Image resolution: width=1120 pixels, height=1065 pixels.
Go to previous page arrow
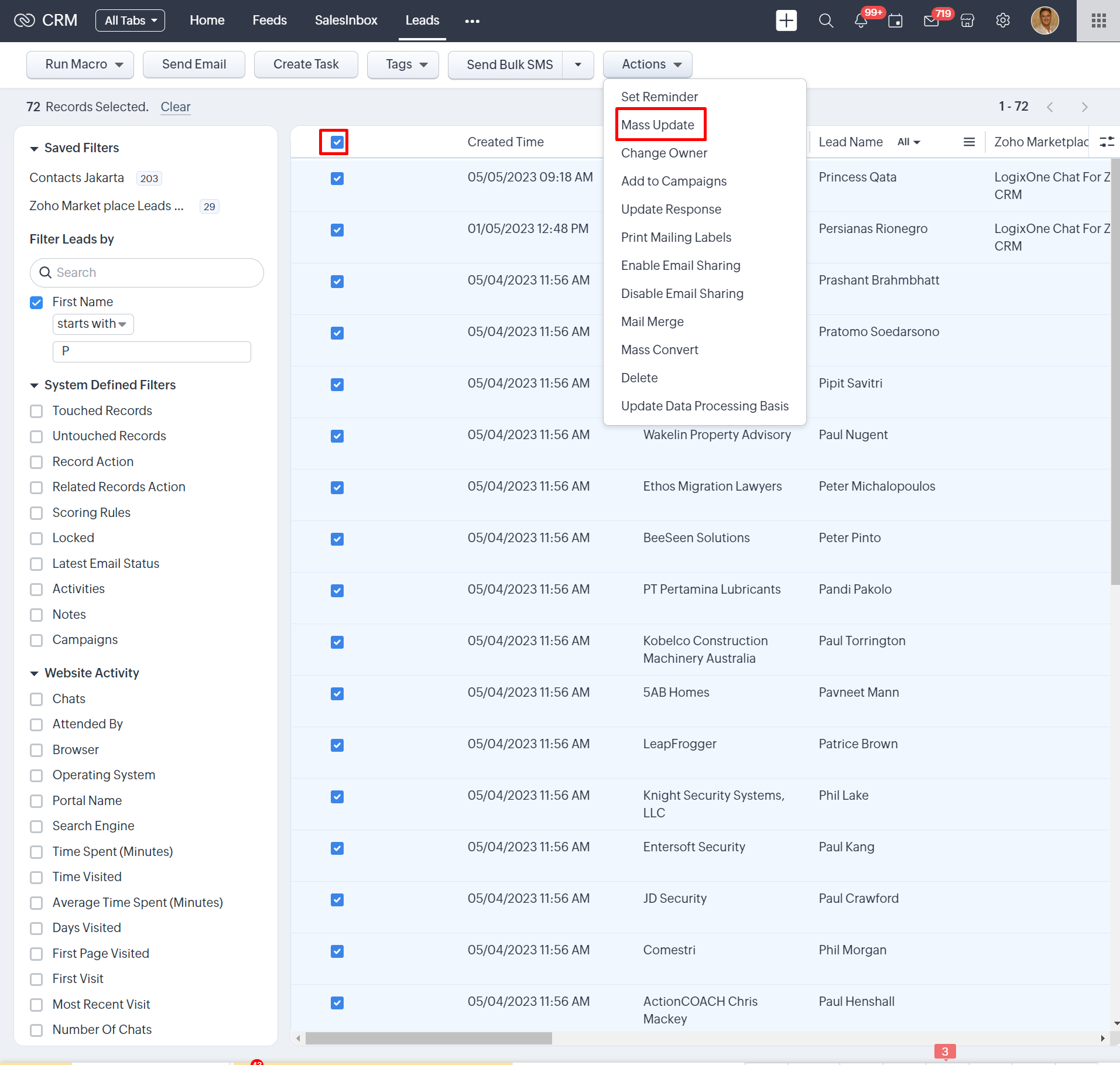[x=1050, y=107]
